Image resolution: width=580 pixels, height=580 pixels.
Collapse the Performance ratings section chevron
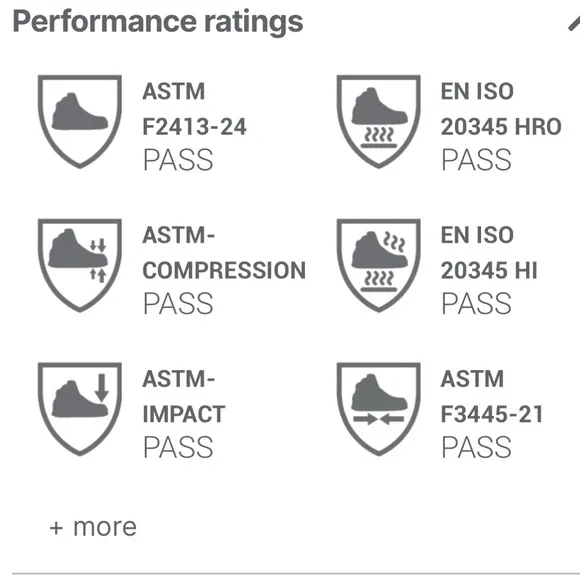point(574,24)
